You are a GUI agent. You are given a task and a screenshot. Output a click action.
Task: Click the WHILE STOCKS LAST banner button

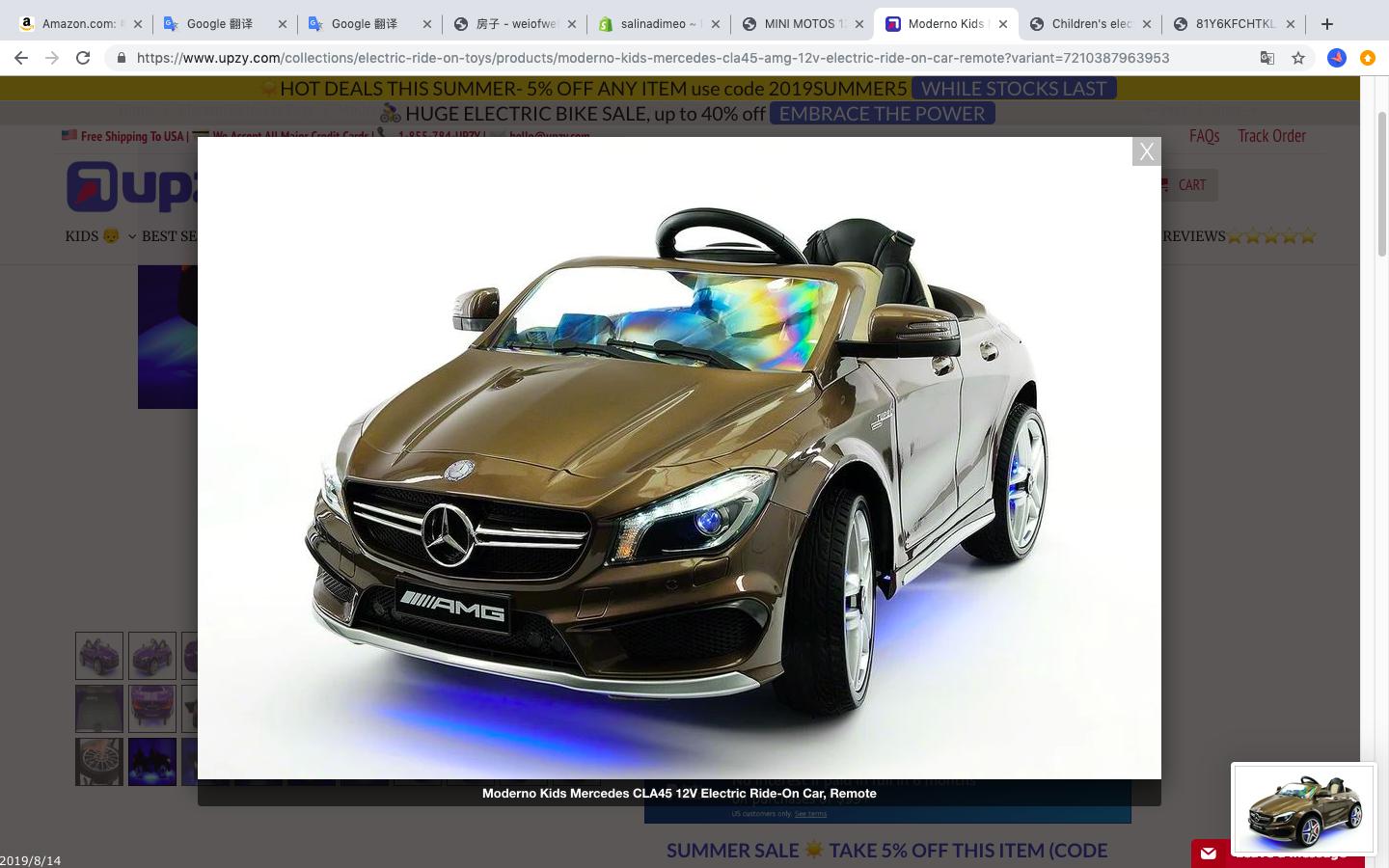point(1014,88)
